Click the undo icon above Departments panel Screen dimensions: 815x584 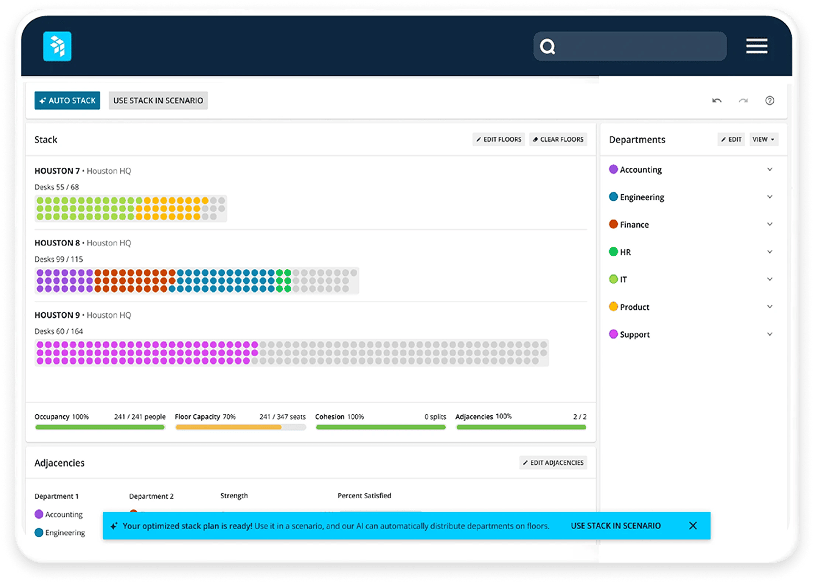point(717,100)
